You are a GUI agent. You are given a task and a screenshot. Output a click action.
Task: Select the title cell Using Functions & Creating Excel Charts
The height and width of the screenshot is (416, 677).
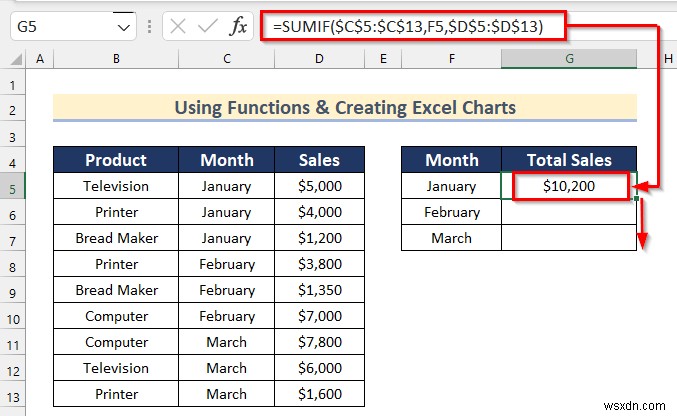(x=345, y=108)
